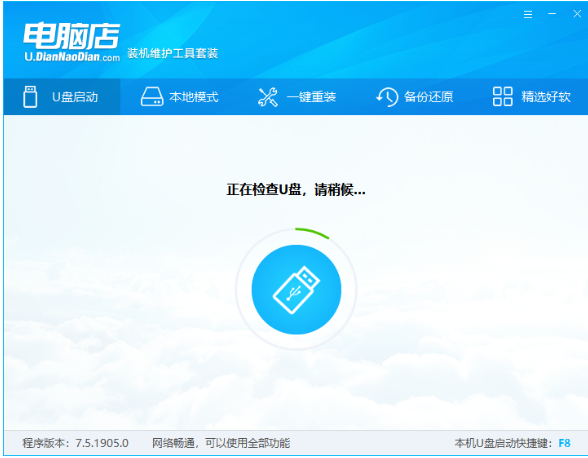This screenshot has width=588, height=458.
Task: Click the U.DianNaoDian.com website text
Action: pos(72,57)
